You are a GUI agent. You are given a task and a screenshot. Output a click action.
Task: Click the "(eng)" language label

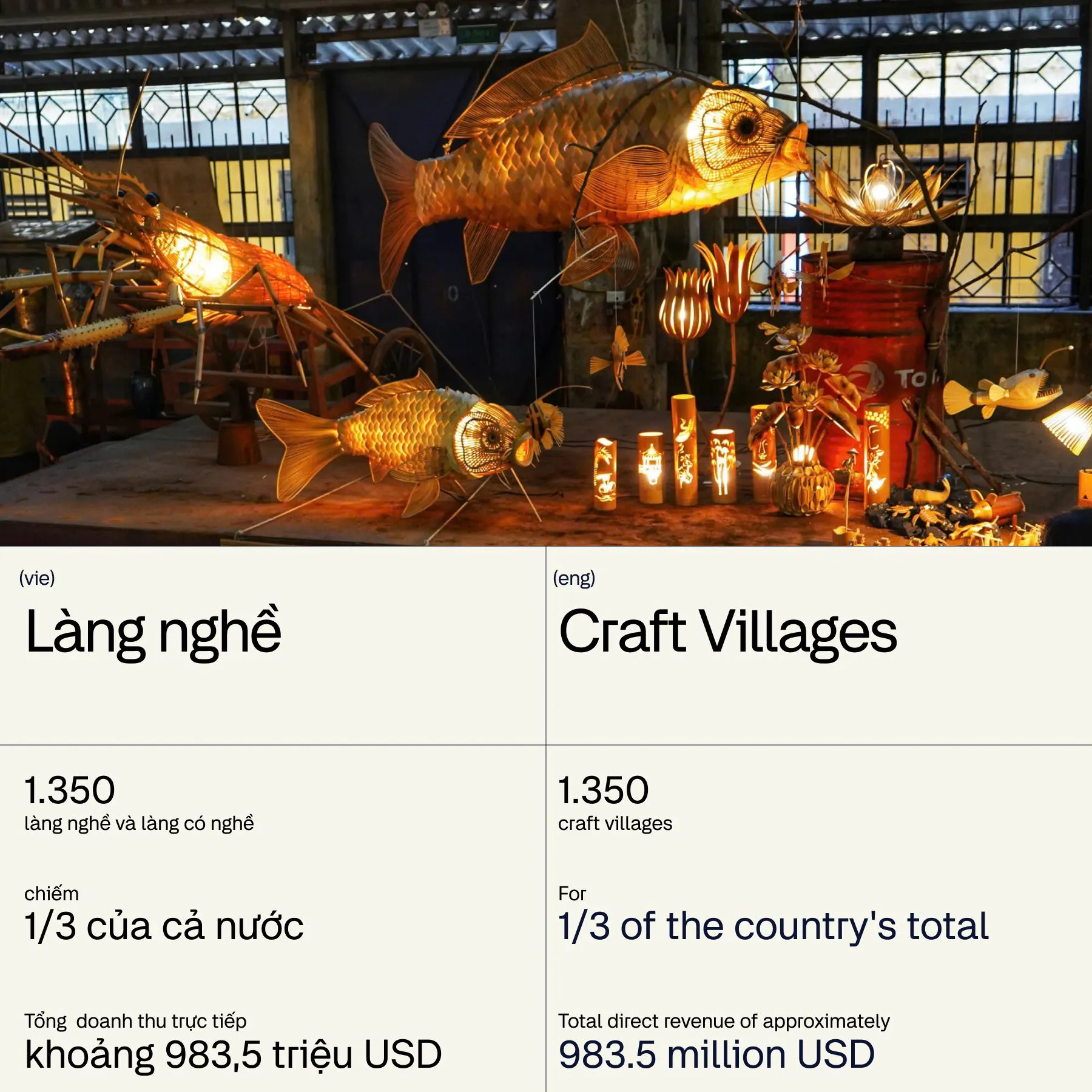click(574, 578)
